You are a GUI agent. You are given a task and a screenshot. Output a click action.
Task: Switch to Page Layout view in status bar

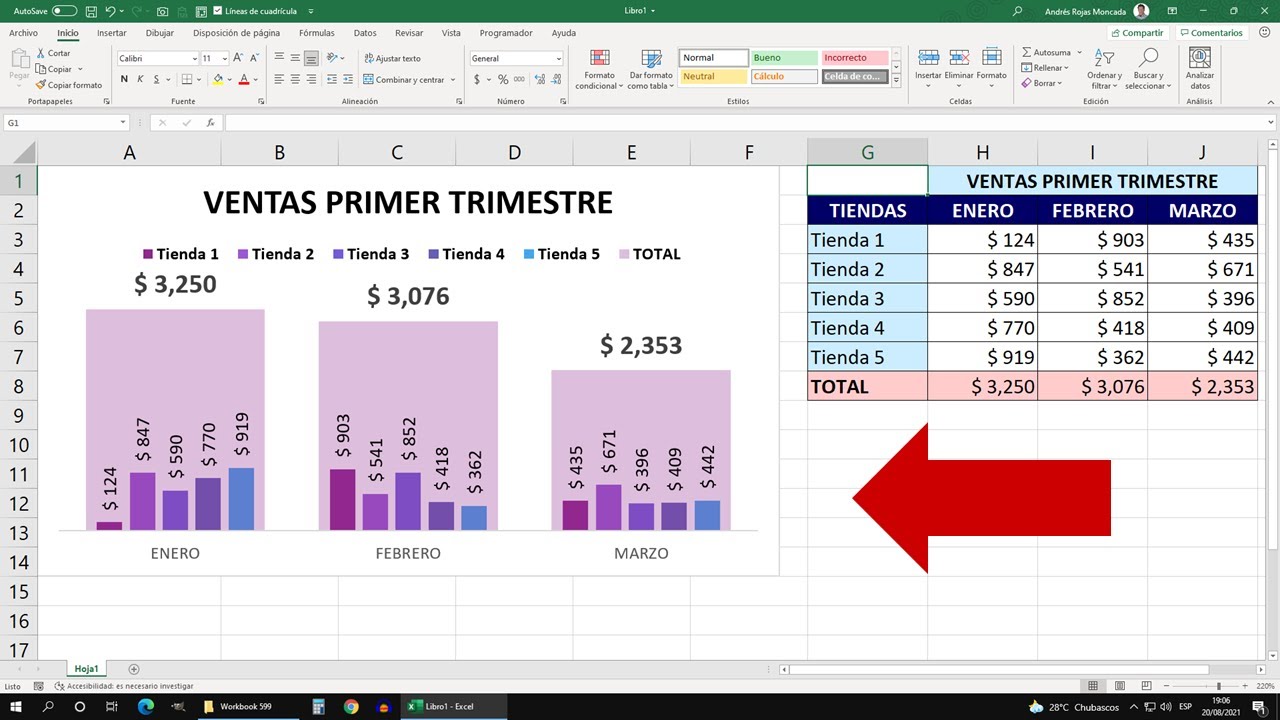(x=1119, y=686)
